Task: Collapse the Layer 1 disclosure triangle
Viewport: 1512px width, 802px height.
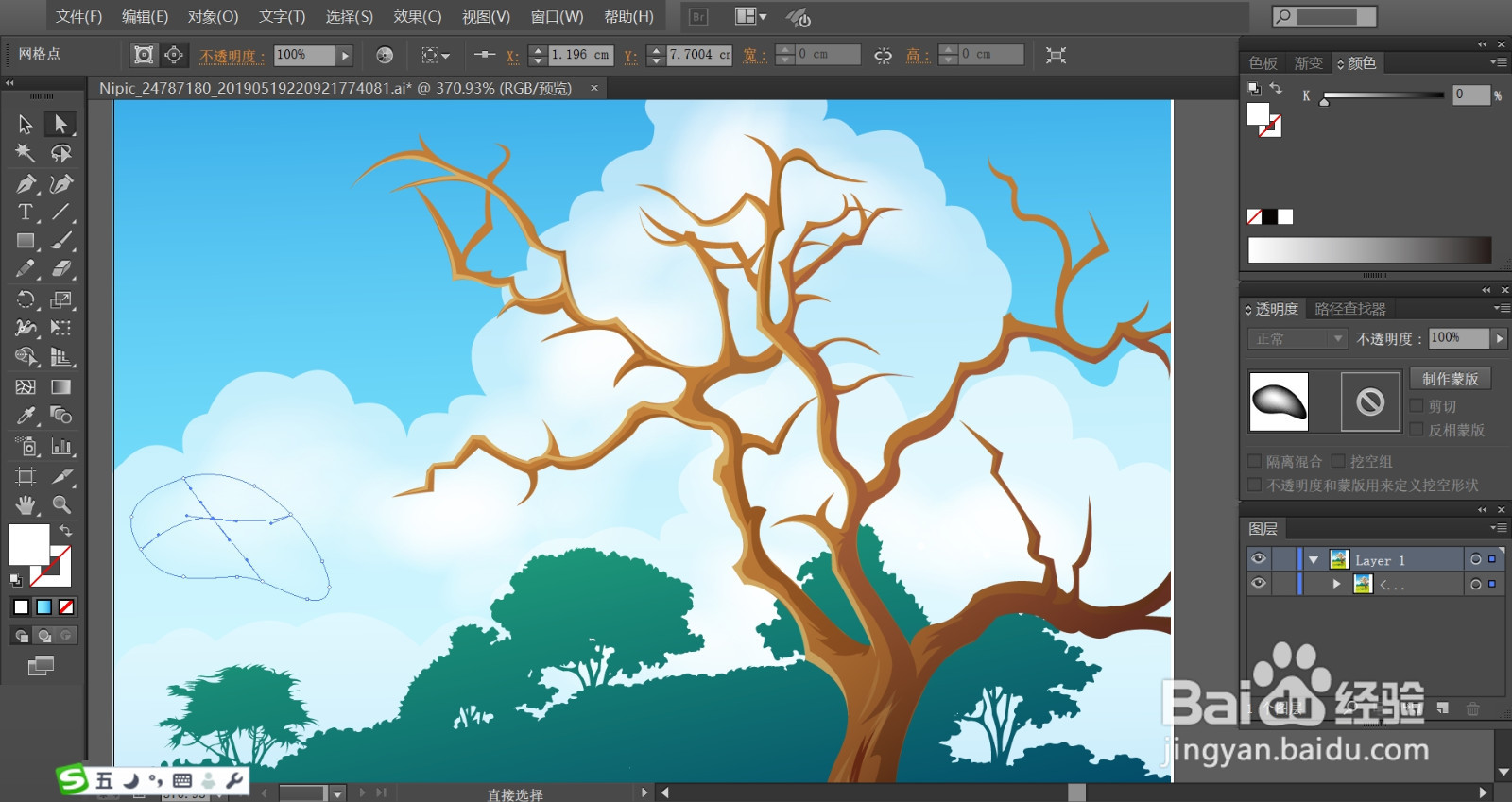Action: (1313, 560)
